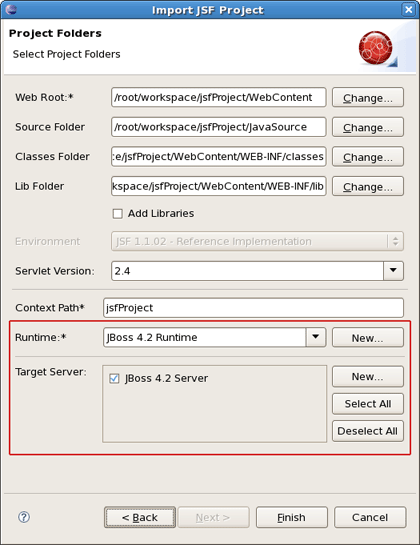Click New button next to Runtime
This screenshot has height=545, width=420.
coord(368,337)
